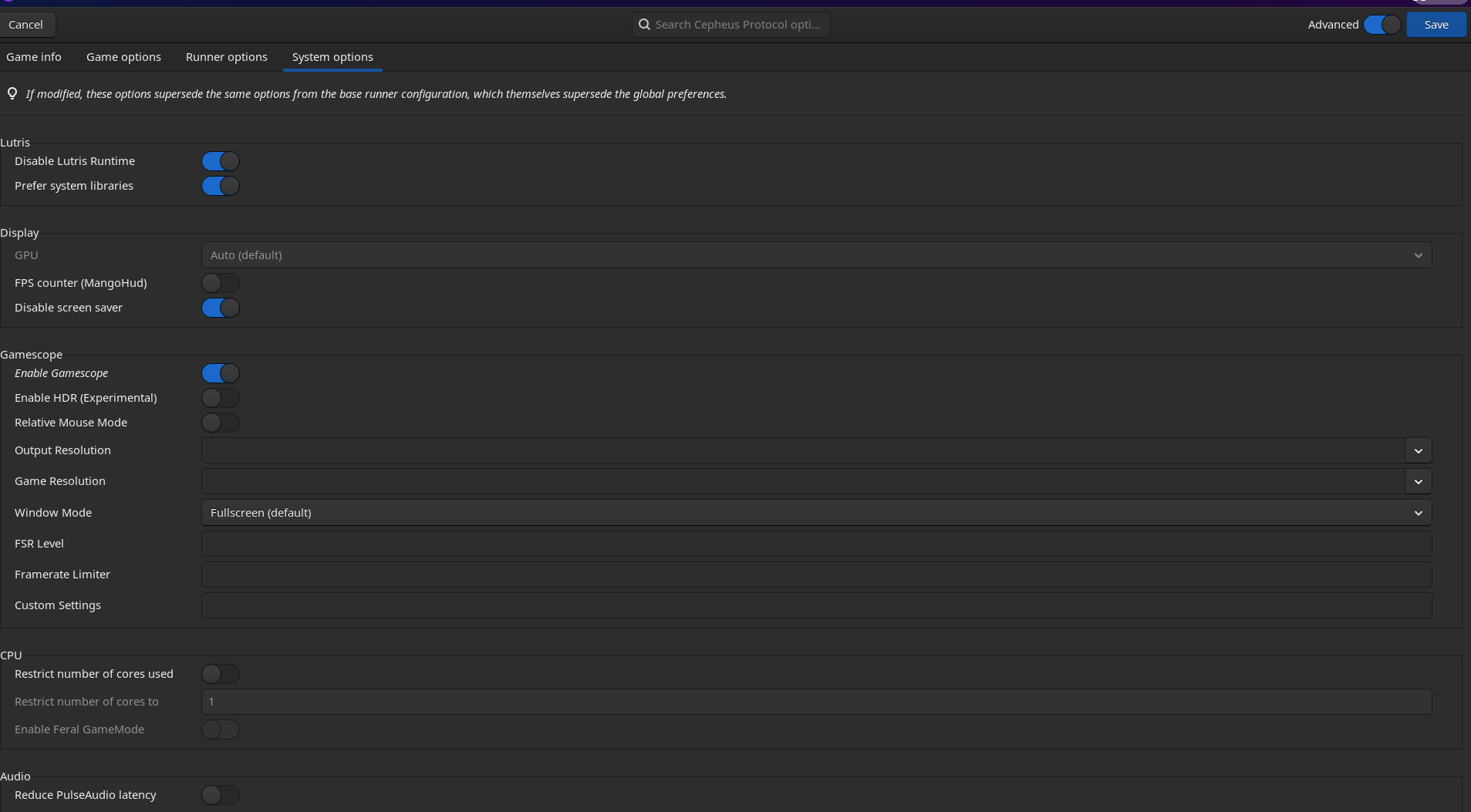The image size is (1471, 812).
Task: Click the Framerate Limiter input field
Action: point(816,574)
